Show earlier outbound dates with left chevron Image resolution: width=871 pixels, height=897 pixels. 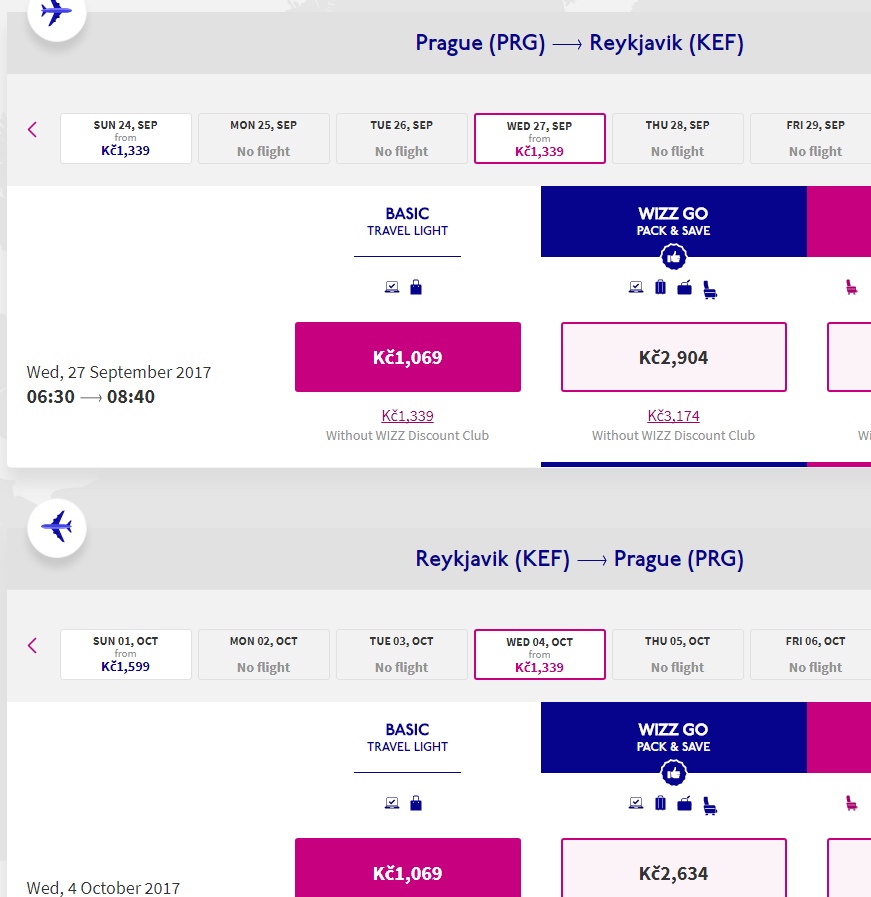[33, 130]
